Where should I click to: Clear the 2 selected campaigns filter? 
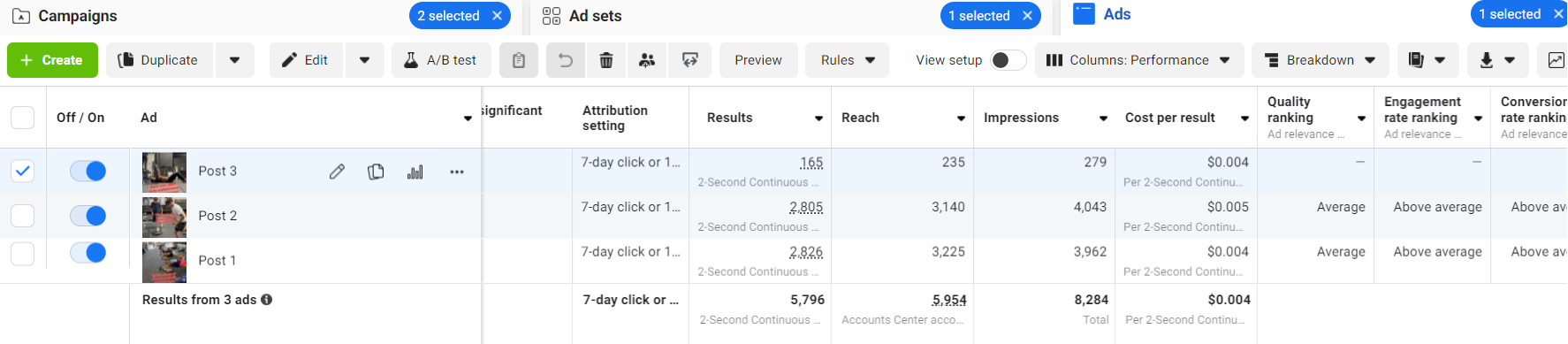coord(498,16)
